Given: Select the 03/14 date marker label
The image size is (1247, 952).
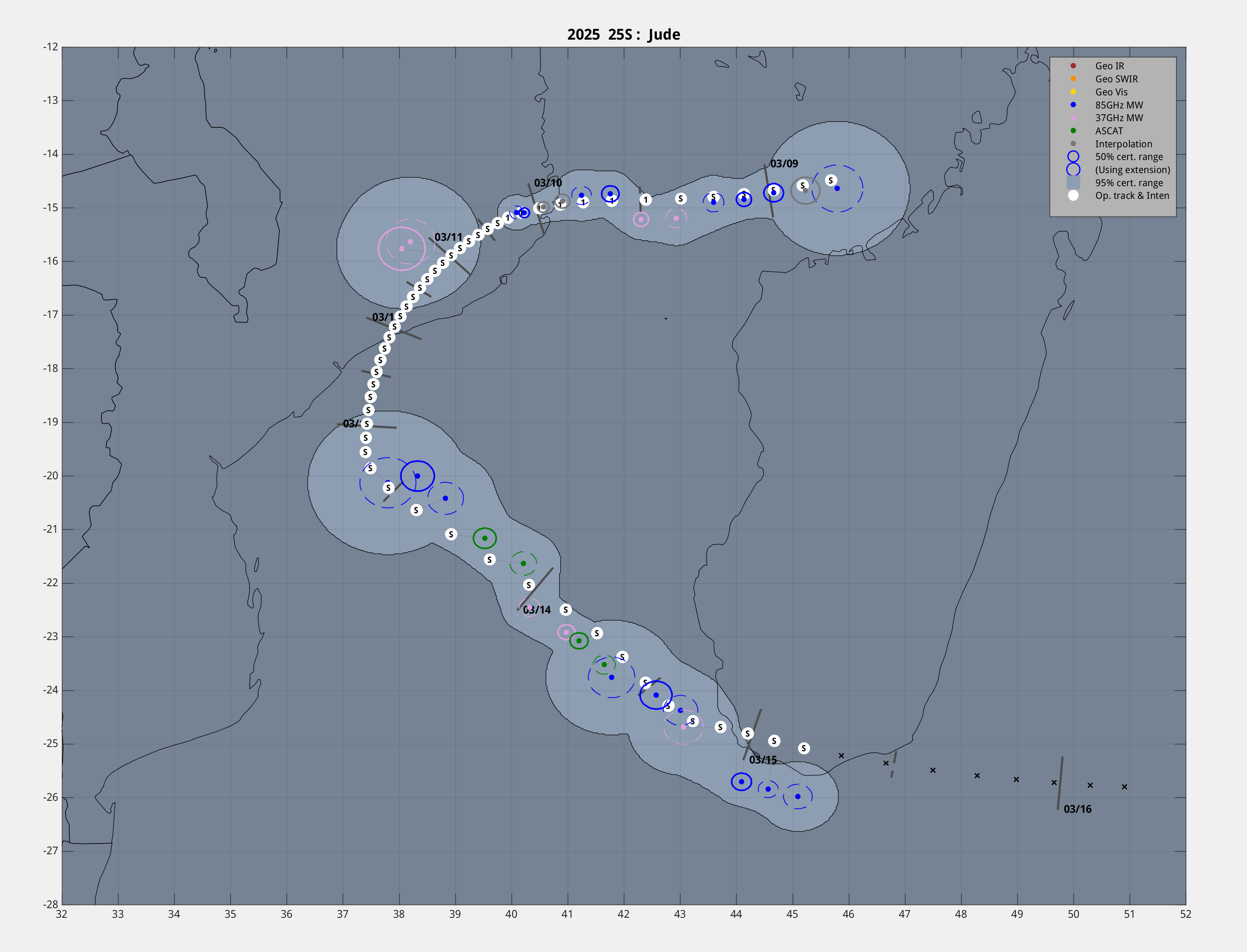Looking at the screenshot, I should (x=537, y=610).
